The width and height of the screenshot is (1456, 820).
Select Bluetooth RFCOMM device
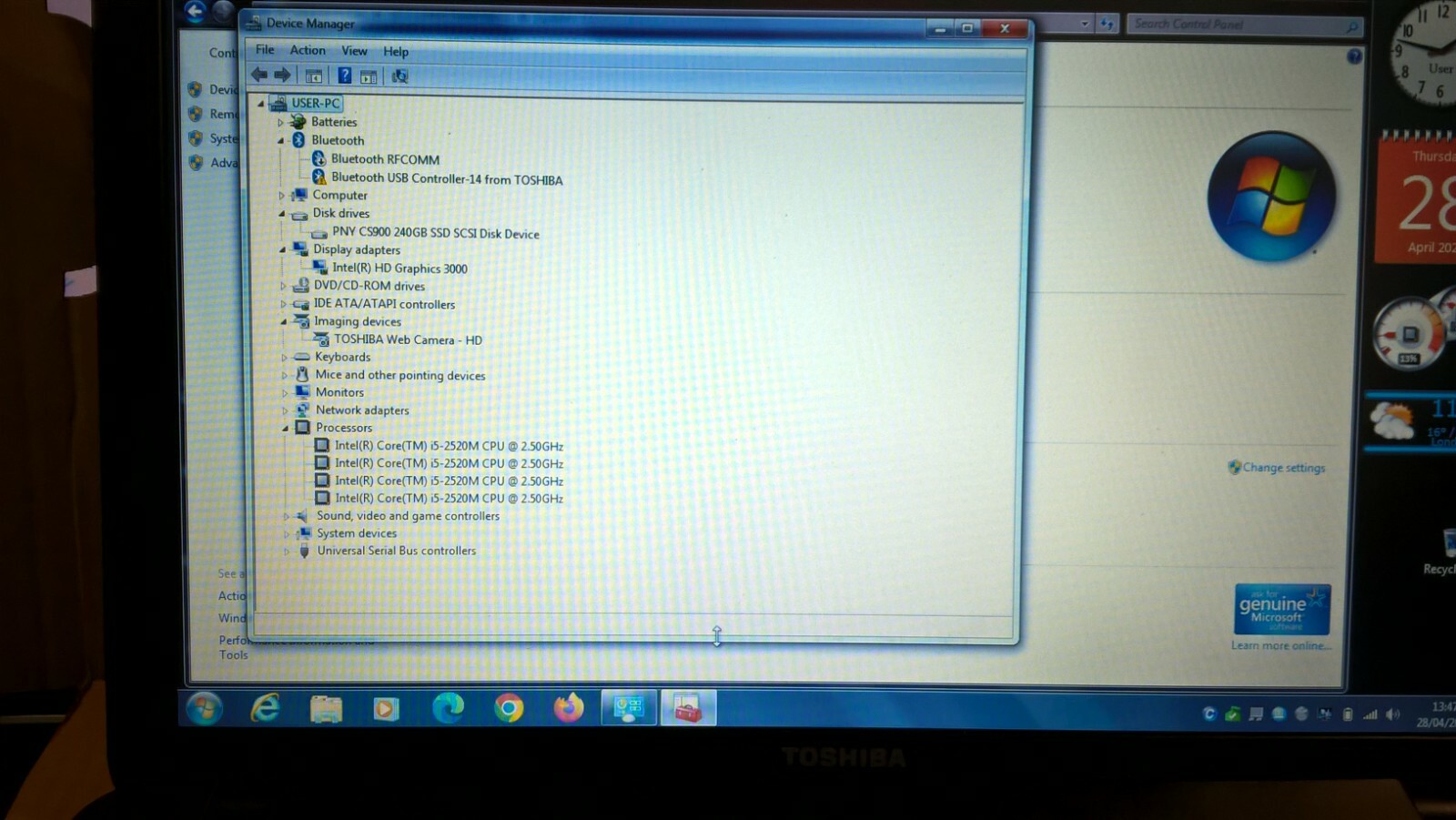[x=385, y=159]
